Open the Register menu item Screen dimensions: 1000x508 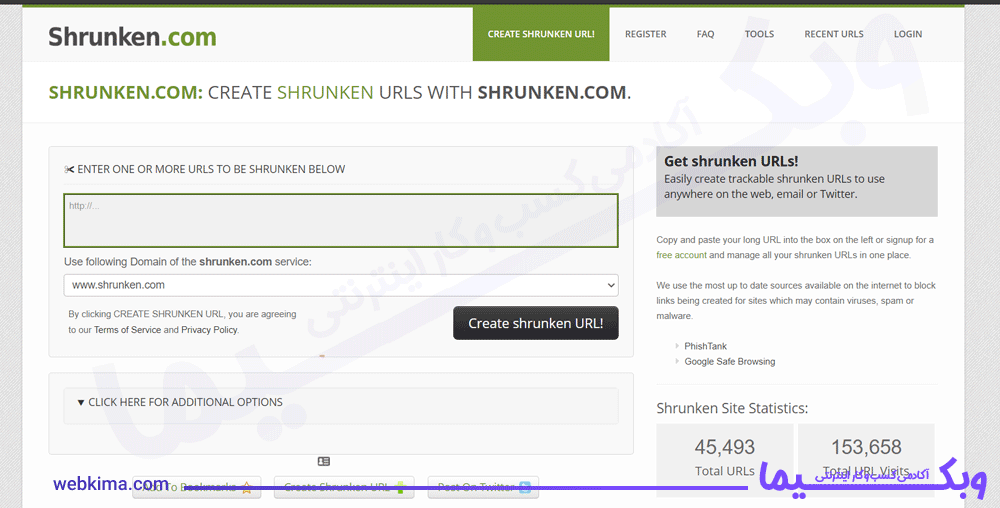[x=645, y=34]
